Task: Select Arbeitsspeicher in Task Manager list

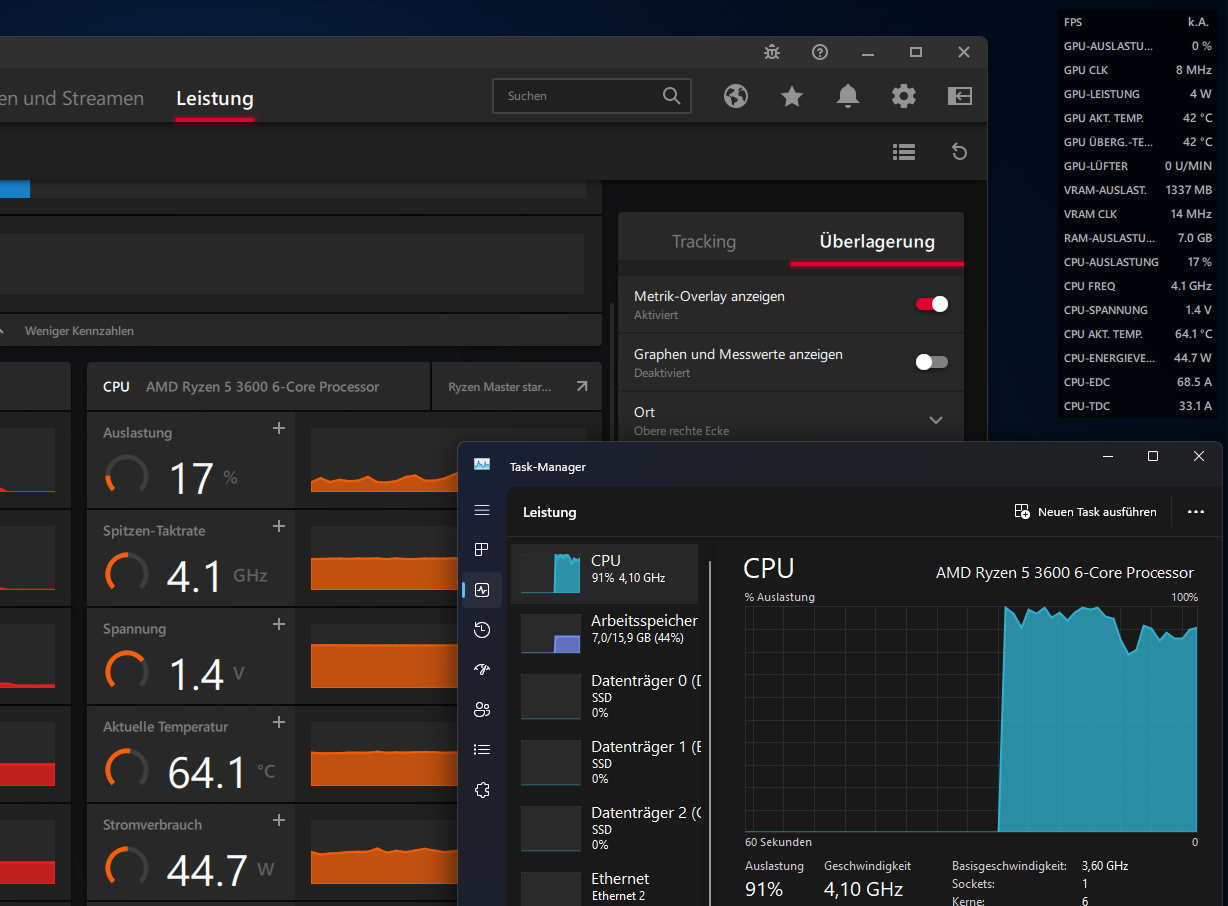Action: point(605,634)
